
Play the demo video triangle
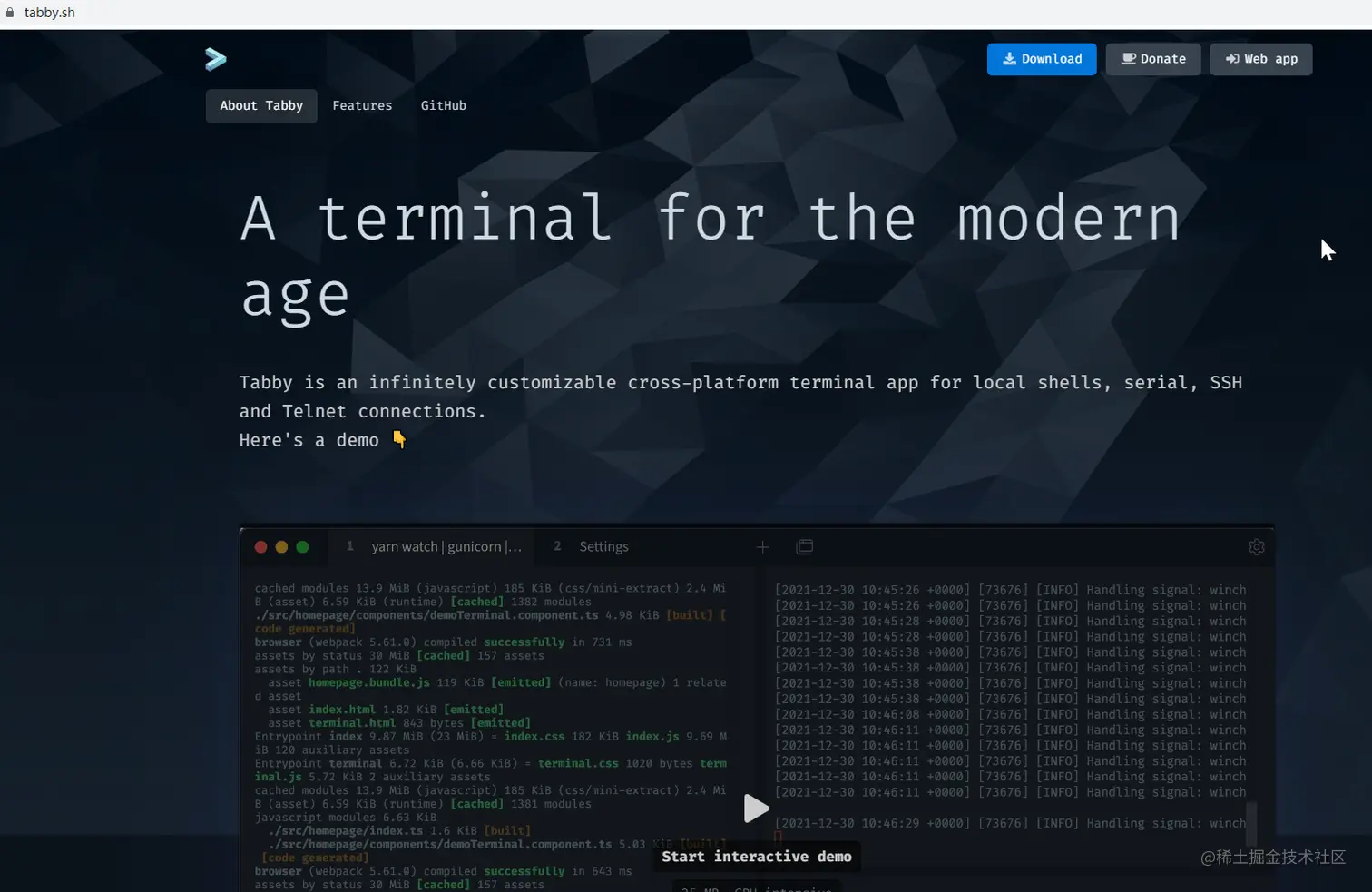(x=756, y=808)
